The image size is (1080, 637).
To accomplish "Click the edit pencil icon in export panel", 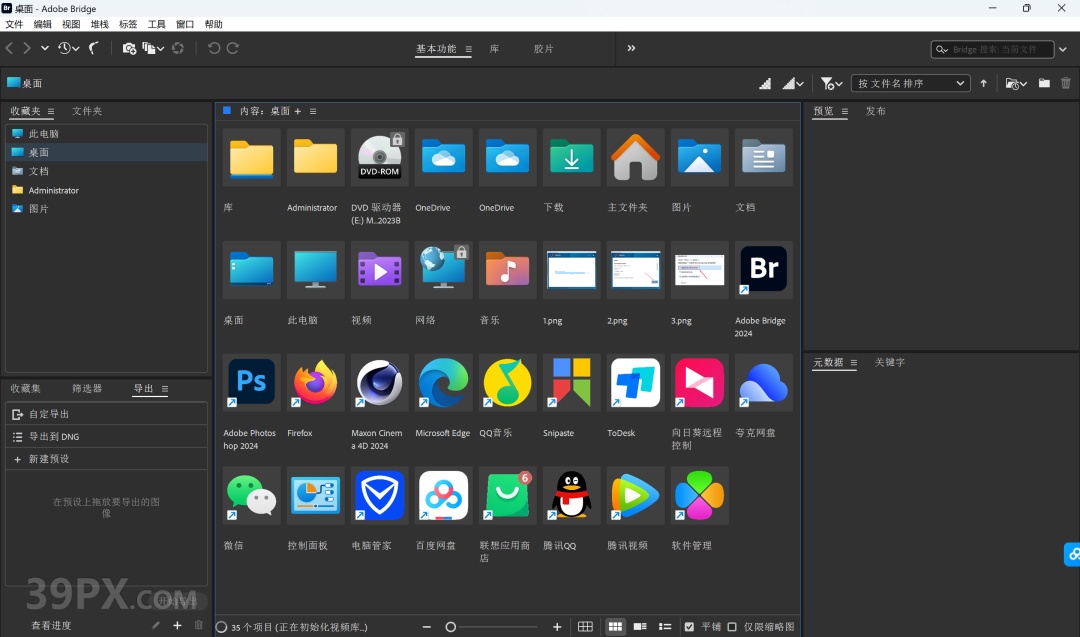I will (156, 625).
